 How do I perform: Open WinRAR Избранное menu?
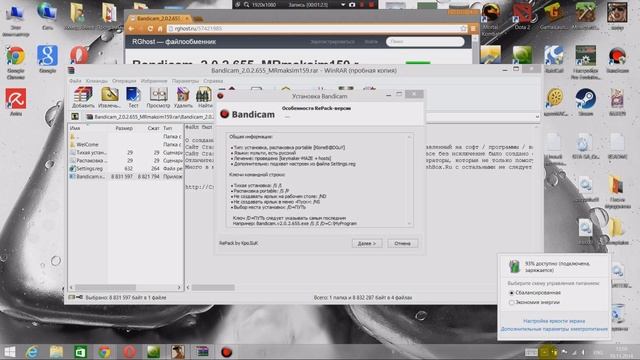154,81
